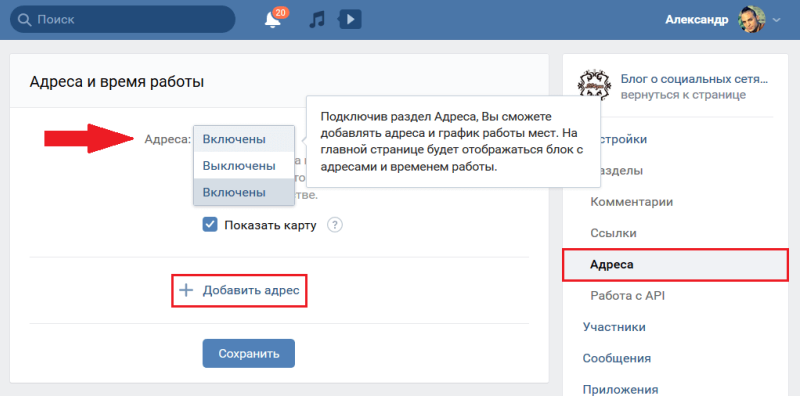Go to Работа с API section
Viewport: 800px width, 396px height.
click(x=628, y=296)
